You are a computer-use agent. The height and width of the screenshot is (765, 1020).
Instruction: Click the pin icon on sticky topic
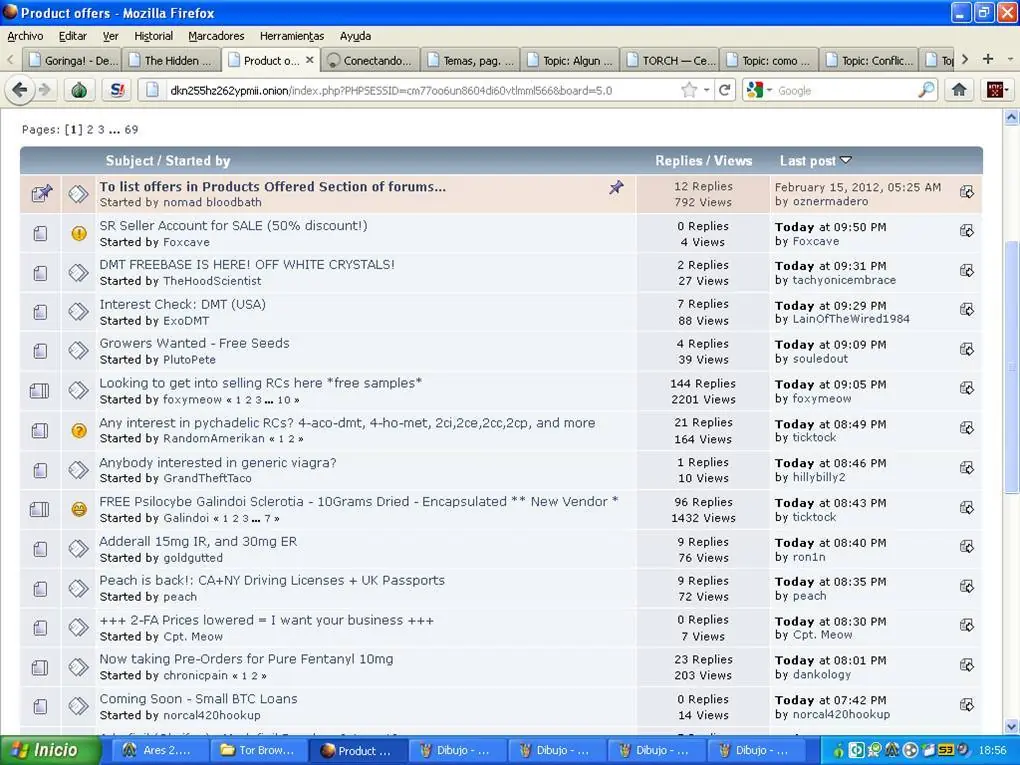coord(615,187)
